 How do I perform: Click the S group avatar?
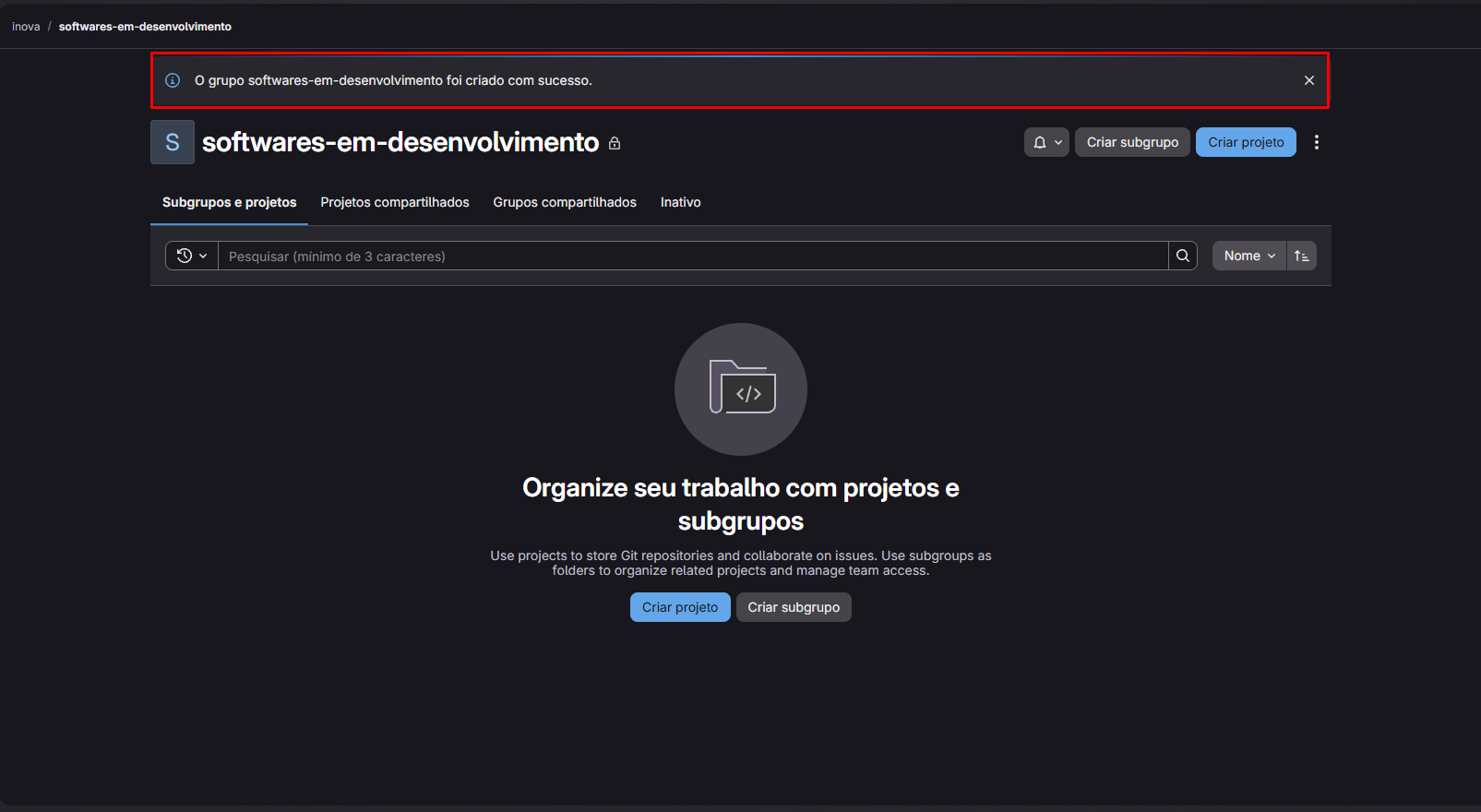click(173, 142)
